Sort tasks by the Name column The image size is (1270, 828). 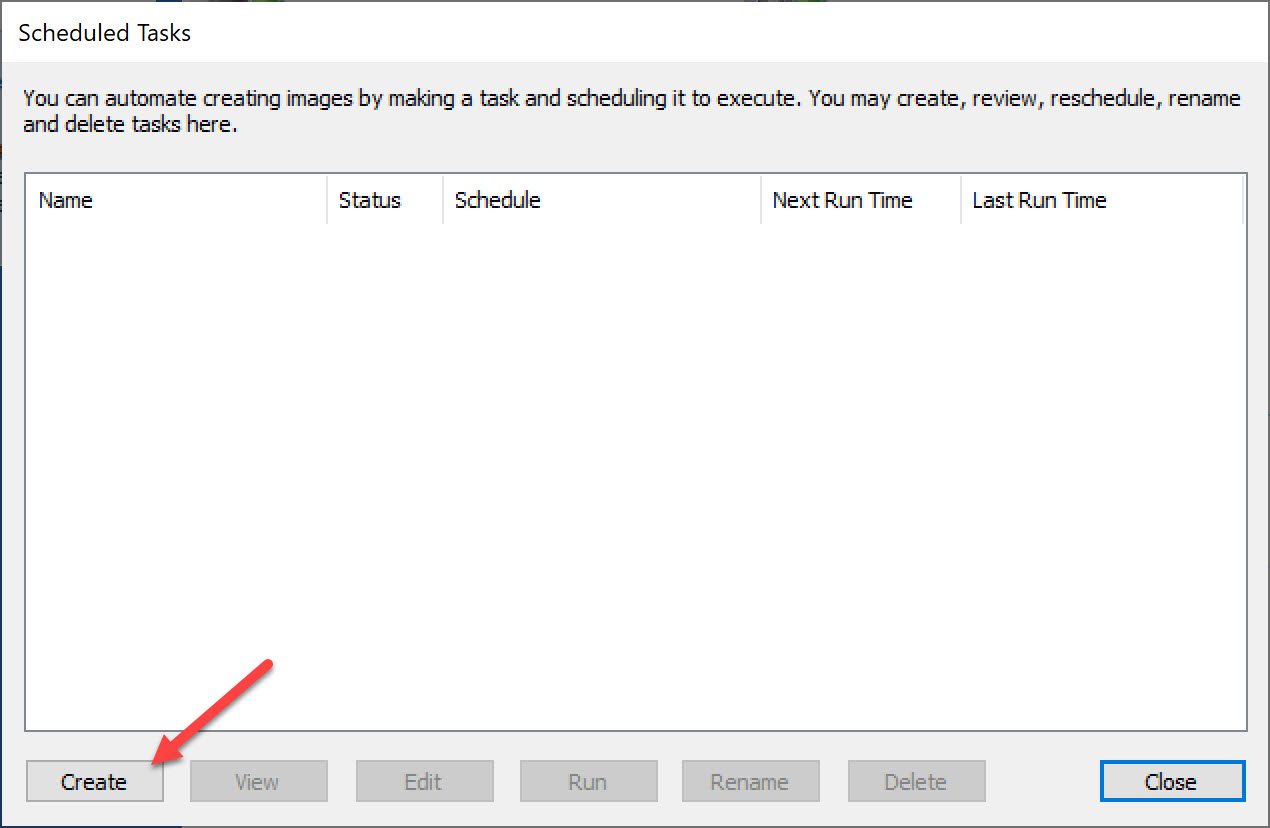pyautogui.click(x=175, y=200)
